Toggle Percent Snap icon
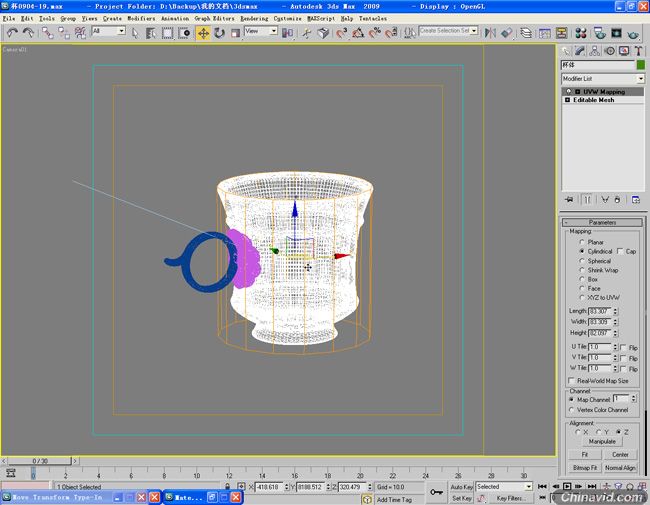The width and height of the screenshot is (650, 505). (375, 33)
